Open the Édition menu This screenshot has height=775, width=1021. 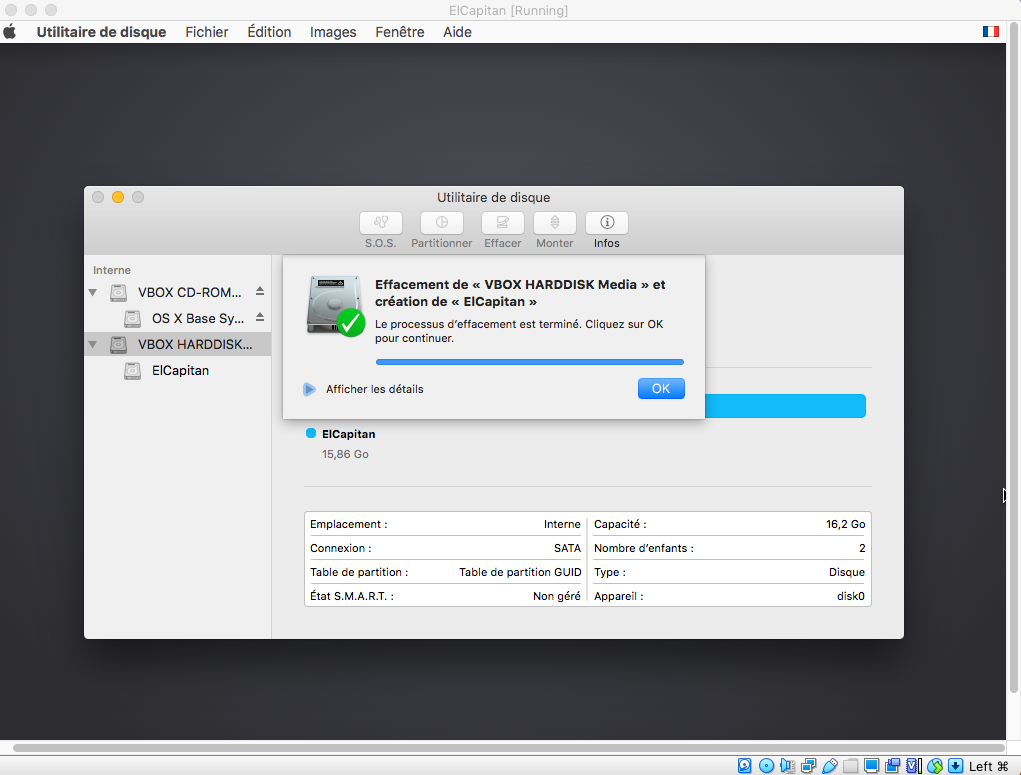pyautogui.click(x=269, y=32)
